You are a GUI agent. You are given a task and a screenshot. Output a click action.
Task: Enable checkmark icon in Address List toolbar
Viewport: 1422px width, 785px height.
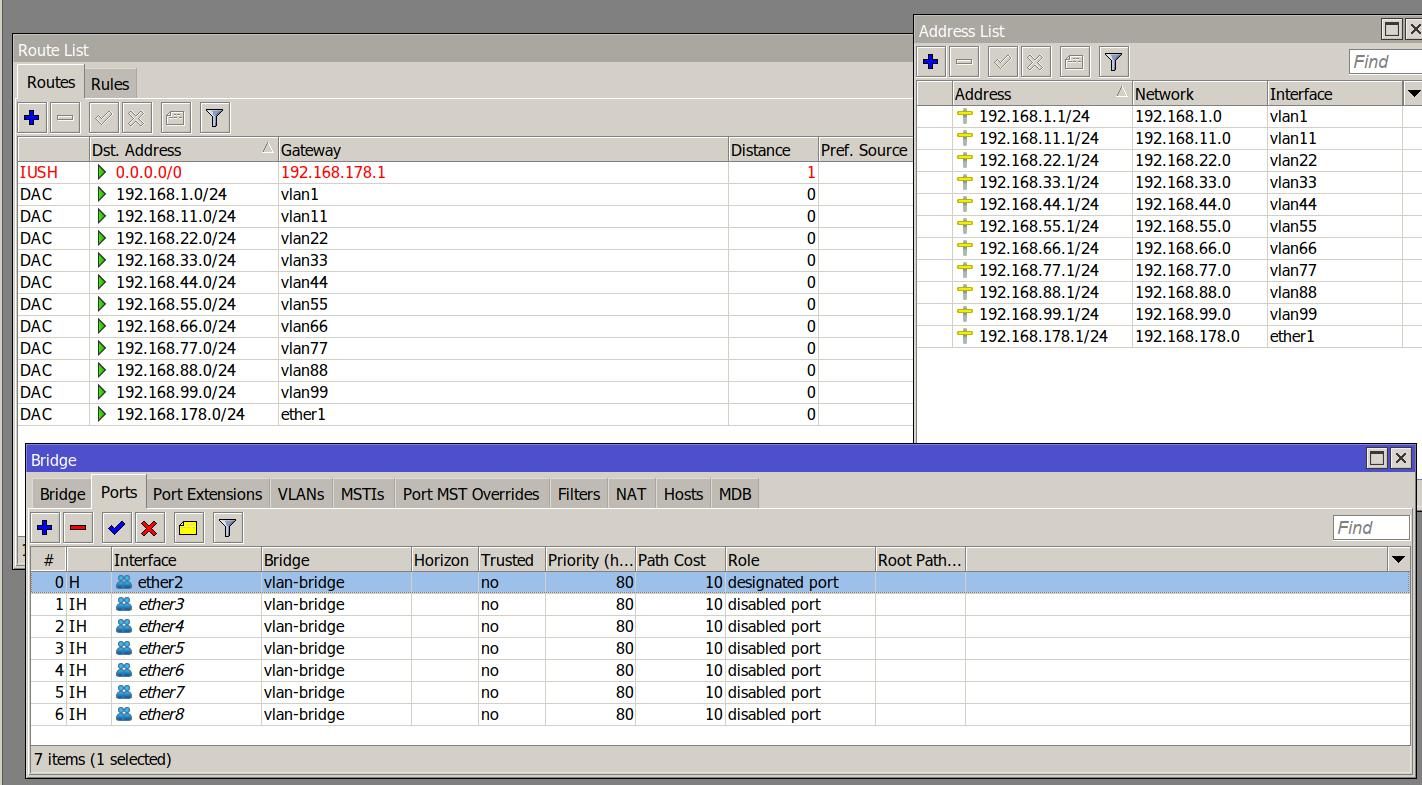tap(1002, 62)
